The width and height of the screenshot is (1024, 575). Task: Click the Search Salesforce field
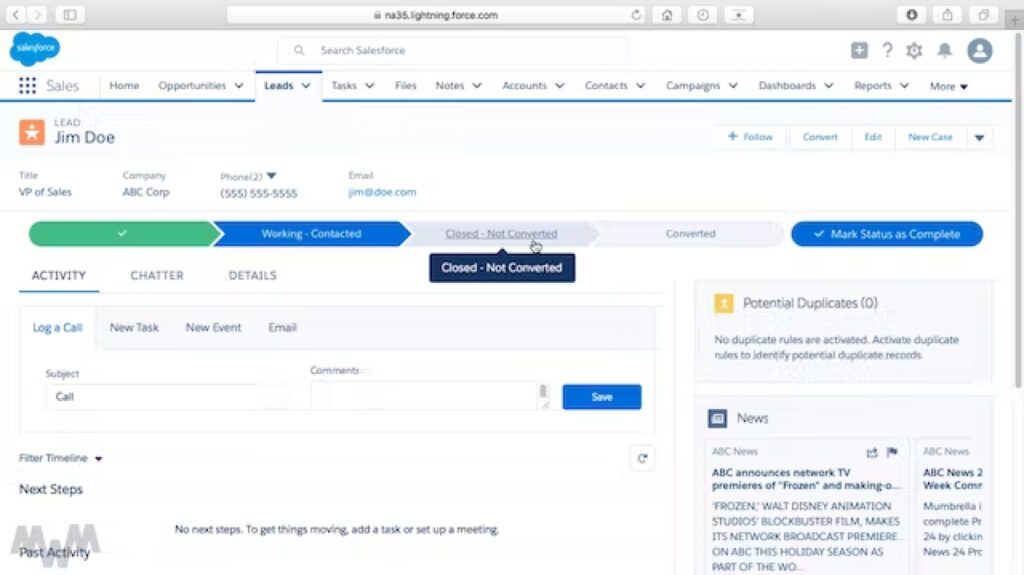point(454,50)
